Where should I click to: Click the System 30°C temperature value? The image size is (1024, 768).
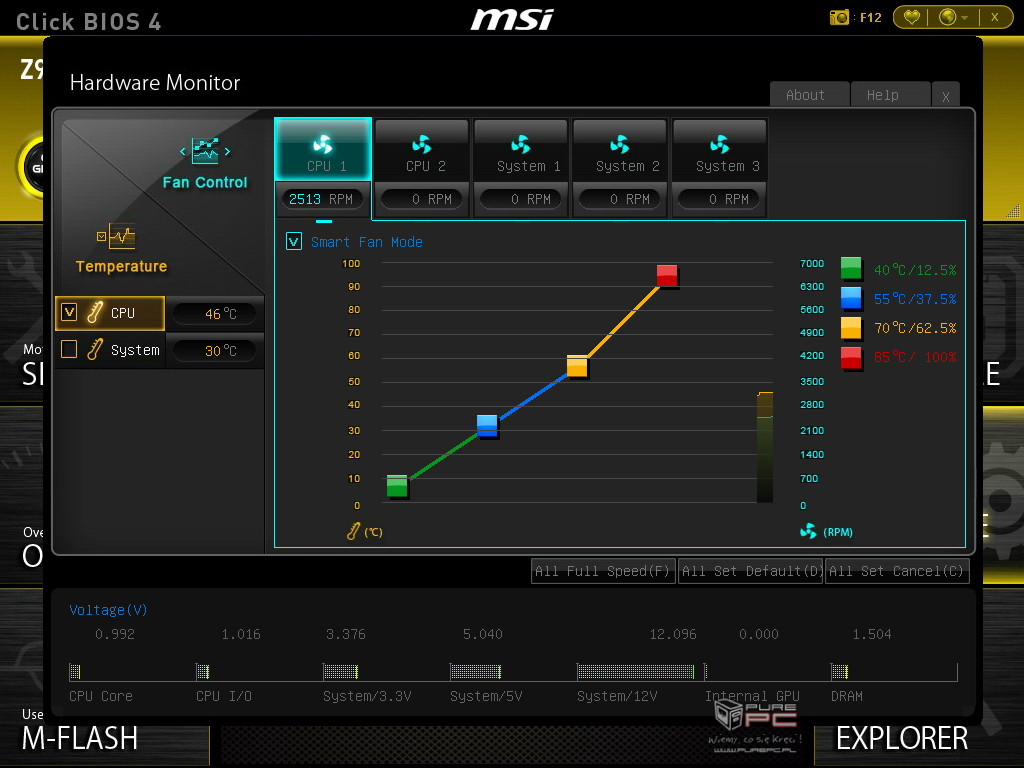217,351
